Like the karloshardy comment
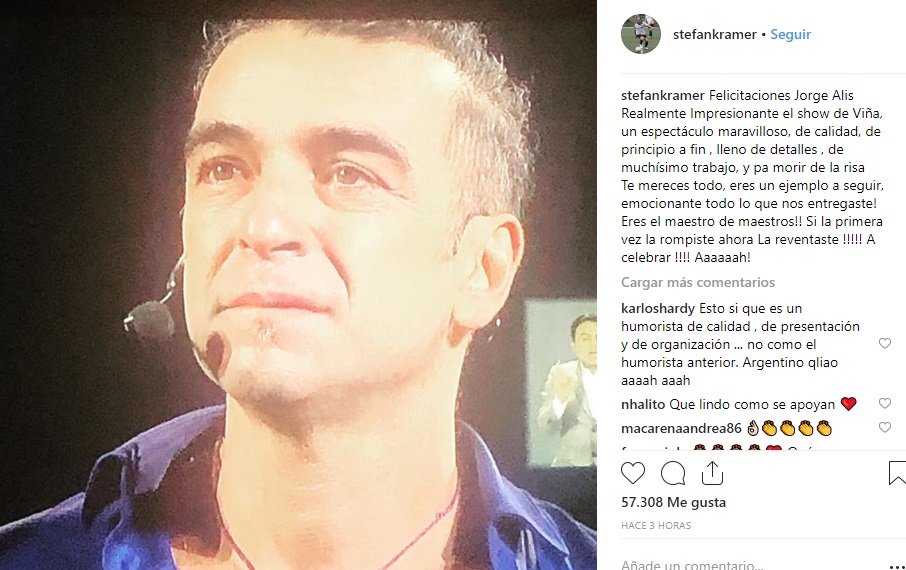This screenshot has width=906, height=570. pos(885,343)
